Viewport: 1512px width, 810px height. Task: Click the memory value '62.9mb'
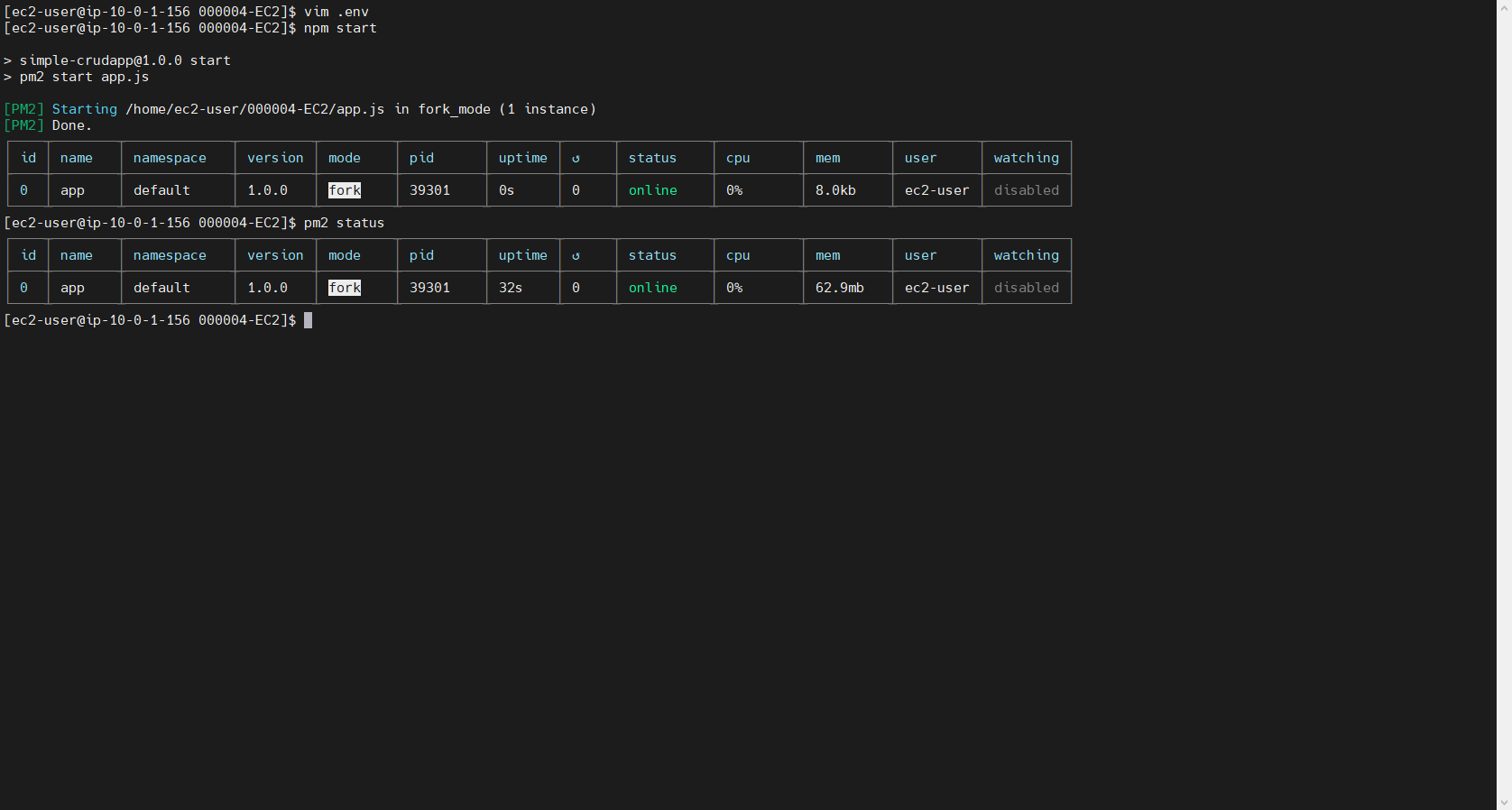(x=839, y=288)
